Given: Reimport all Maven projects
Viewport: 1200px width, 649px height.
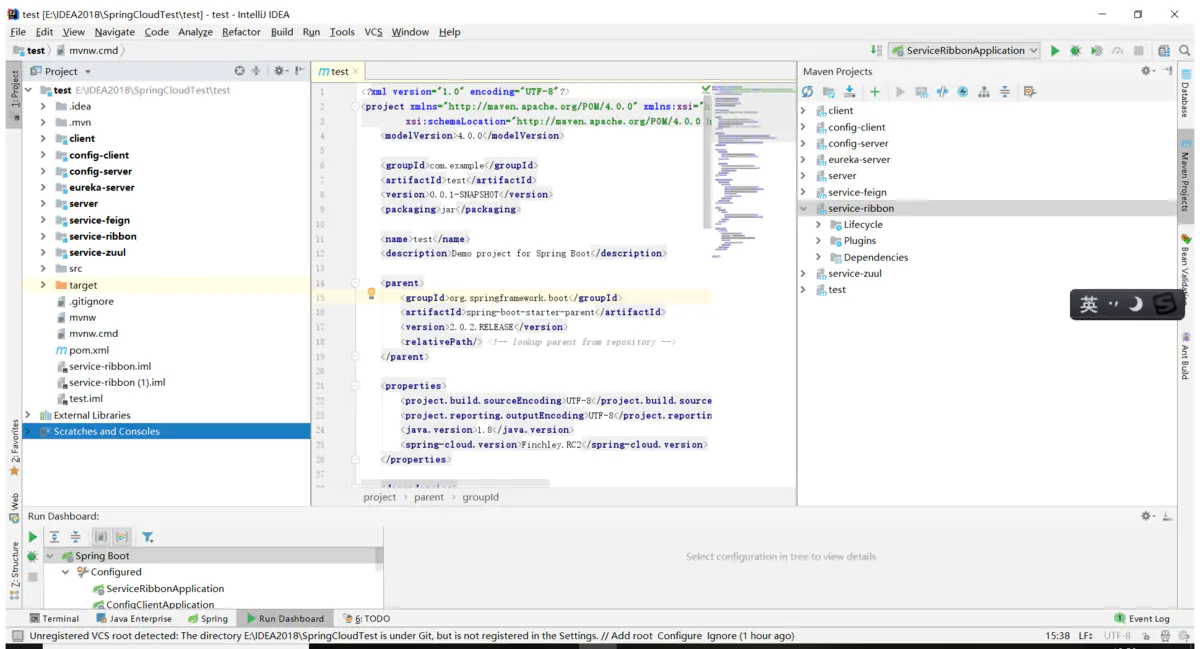Looking at the screenshot, I should 807,92.
